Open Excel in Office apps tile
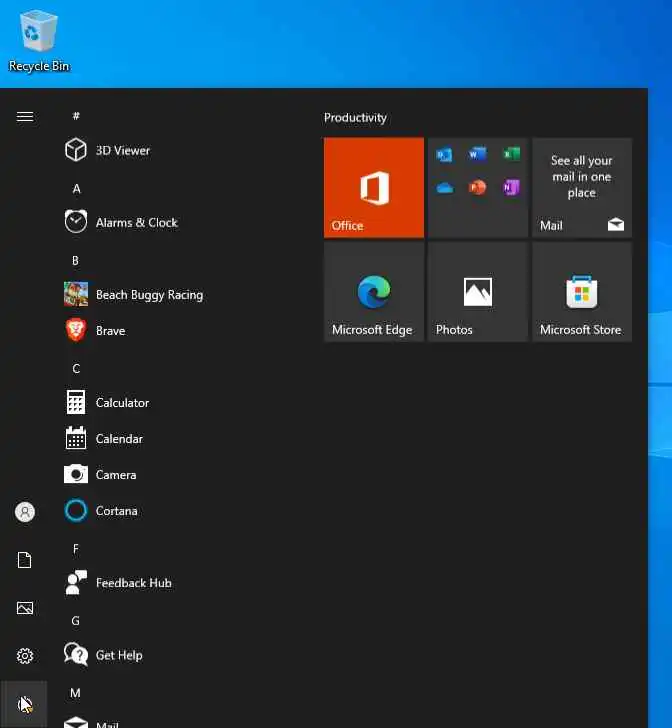 click(511, 154)
